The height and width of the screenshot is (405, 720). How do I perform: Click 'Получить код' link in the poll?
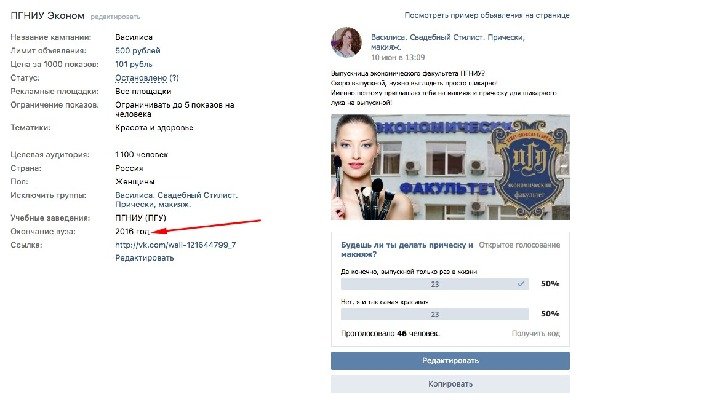point(536,333)
